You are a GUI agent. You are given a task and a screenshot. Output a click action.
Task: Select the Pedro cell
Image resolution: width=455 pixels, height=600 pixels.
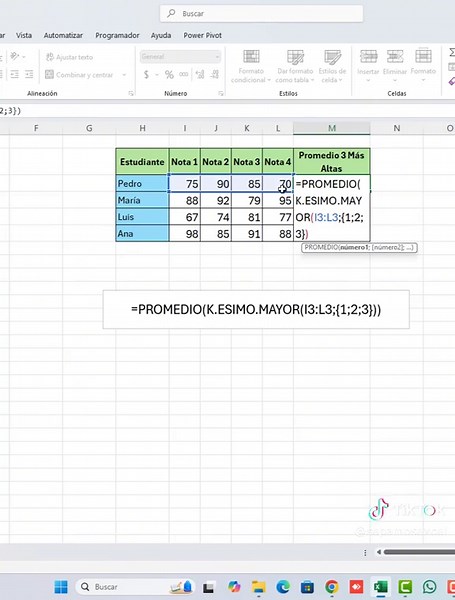(x=142, y=184)
